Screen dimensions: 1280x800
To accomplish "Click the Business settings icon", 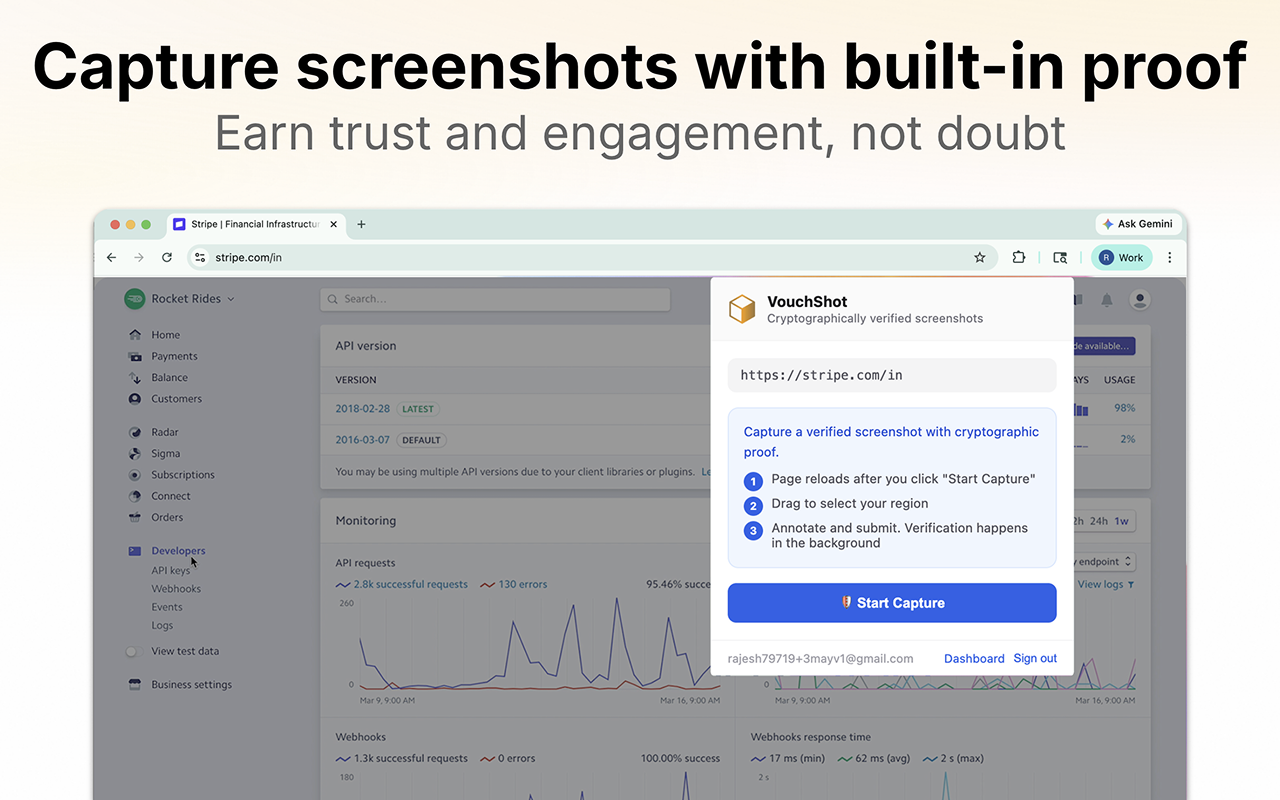I will click(135, 685).
